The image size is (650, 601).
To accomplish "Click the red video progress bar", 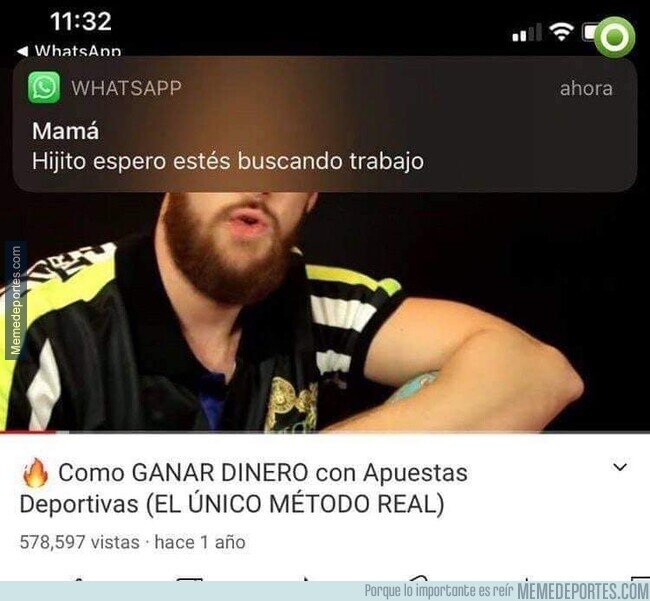I will [x=27, y=432].
